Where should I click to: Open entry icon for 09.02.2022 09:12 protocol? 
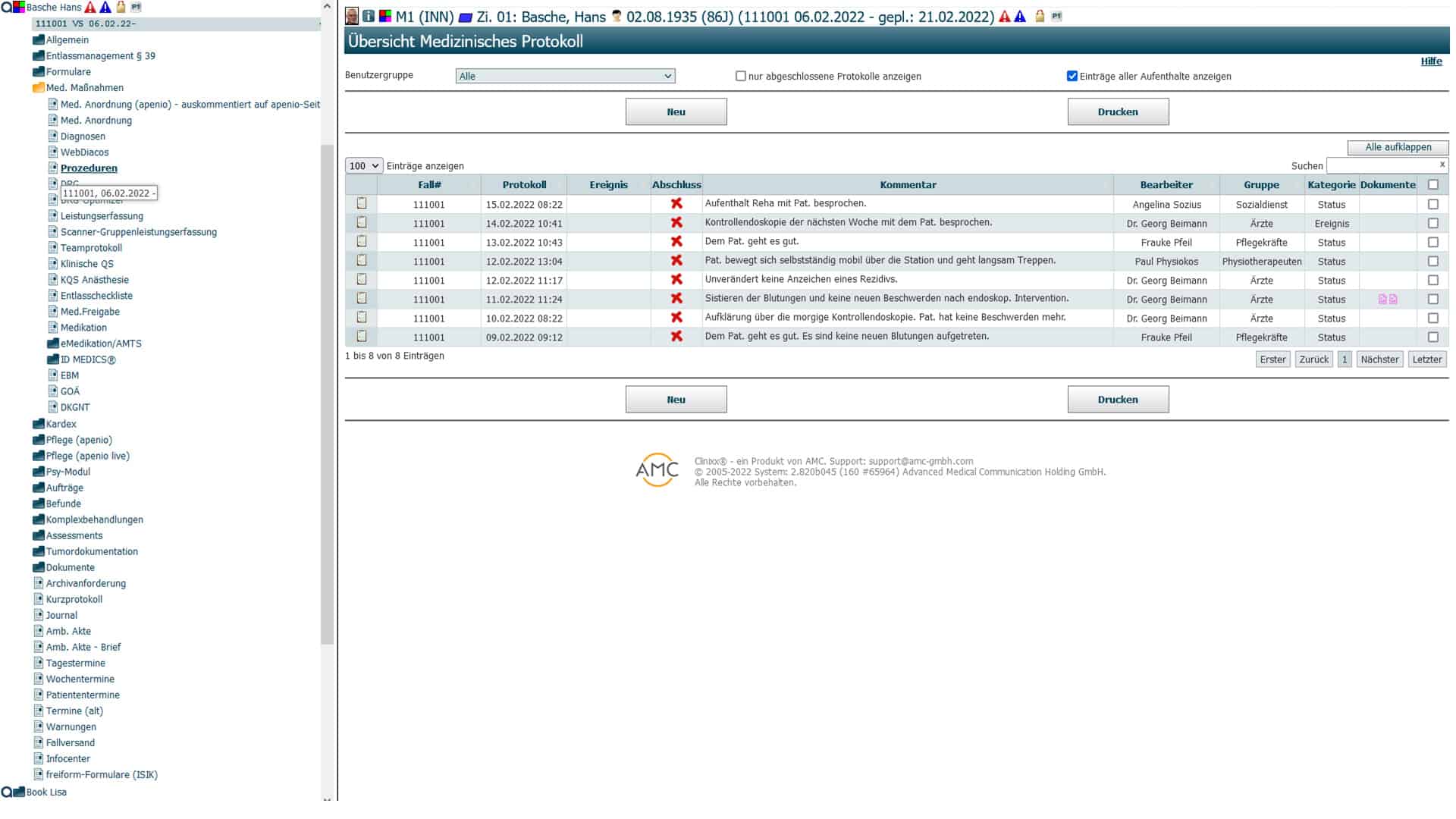(x=362, y=337)
